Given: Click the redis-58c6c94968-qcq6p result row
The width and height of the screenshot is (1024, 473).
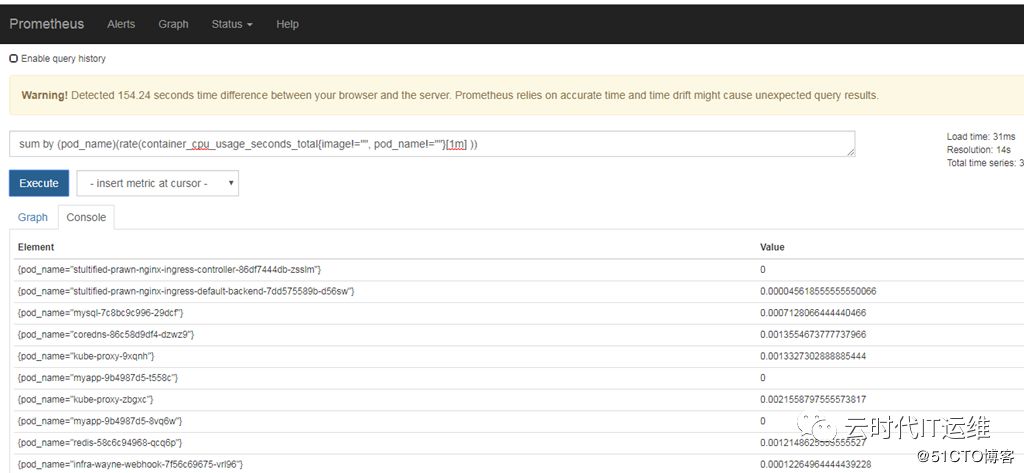Looking at the screenshot, I should tap(100, 442).
